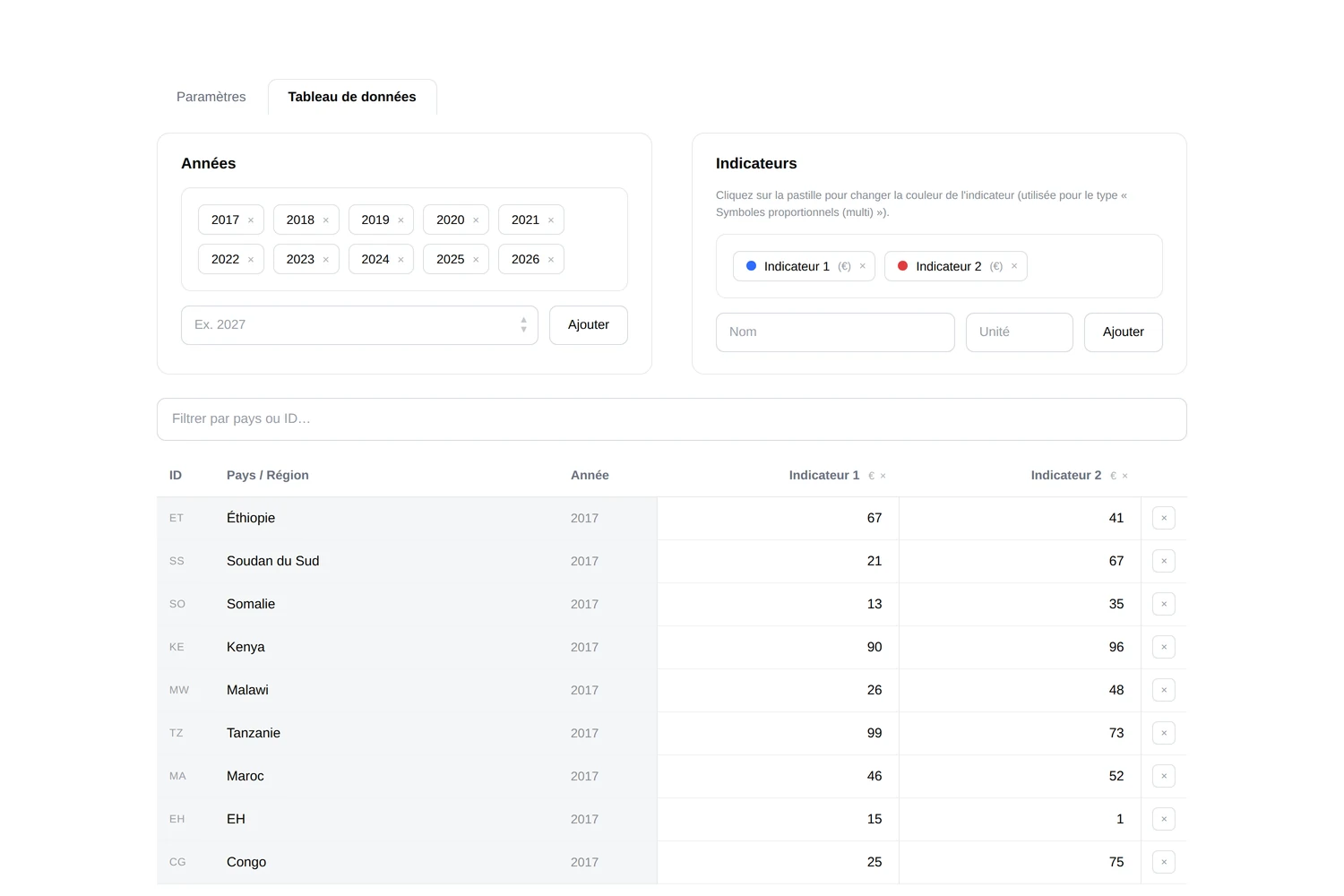This screenshot has width=1344, height=896.
Task: Edit Indicateur 2 value 52 for Maroc
Action: coord(1020,777)
